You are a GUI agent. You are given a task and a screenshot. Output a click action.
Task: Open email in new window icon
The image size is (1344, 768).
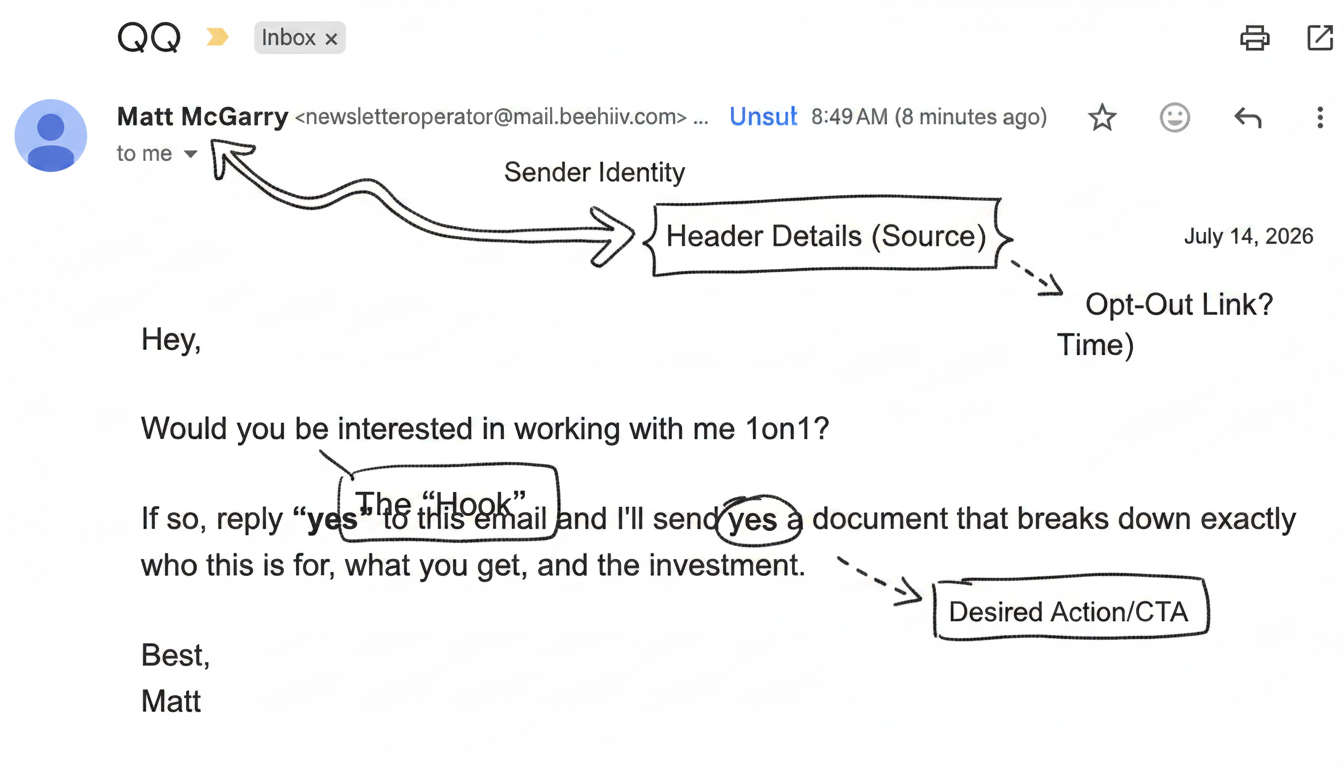[1320, 38]
